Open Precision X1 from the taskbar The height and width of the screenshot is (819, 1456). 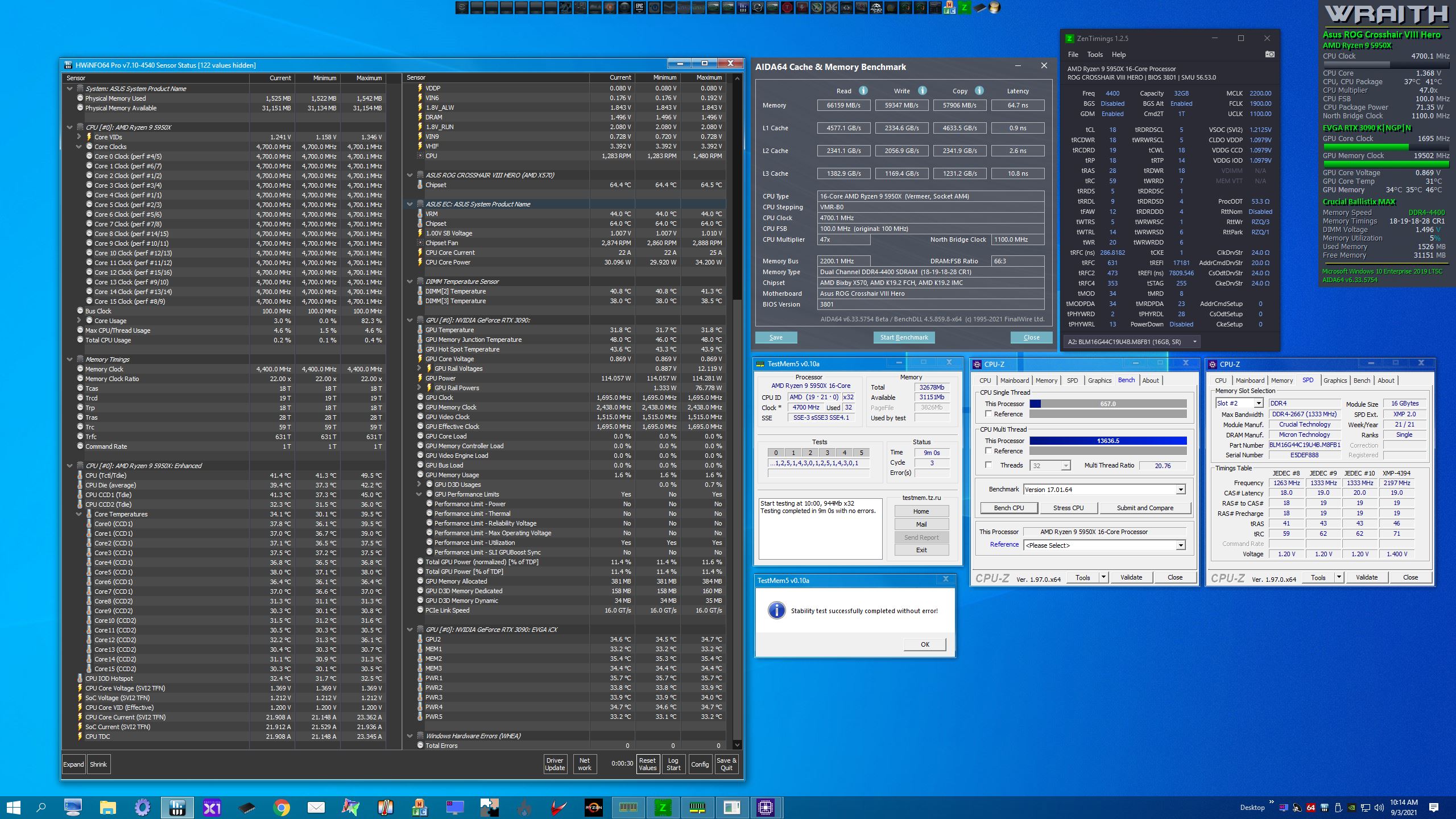coord(212,807)
